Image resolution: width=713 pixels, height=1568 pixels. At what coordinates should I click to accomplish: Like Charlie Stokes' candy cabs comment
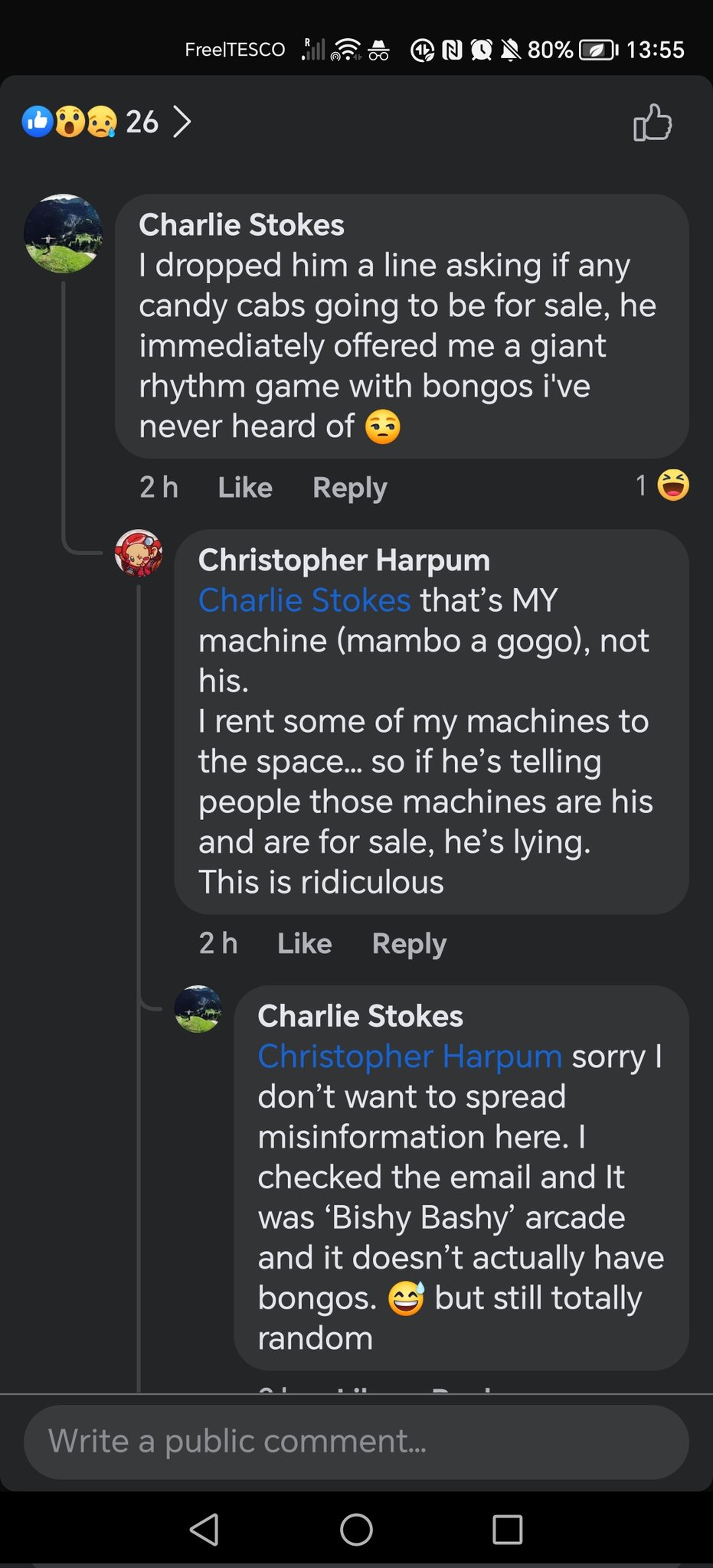[x=245, y=487]
